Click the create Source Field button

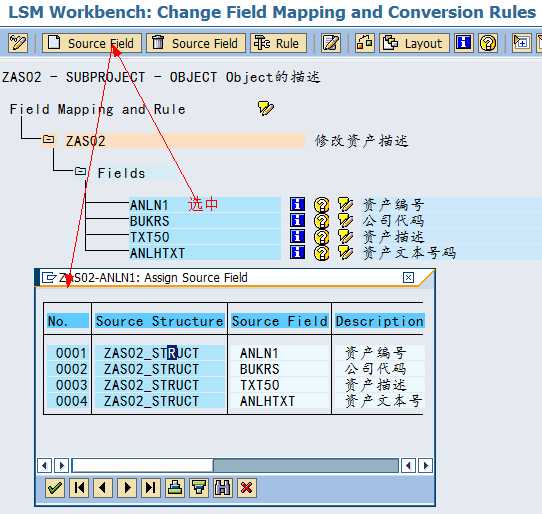92,43
